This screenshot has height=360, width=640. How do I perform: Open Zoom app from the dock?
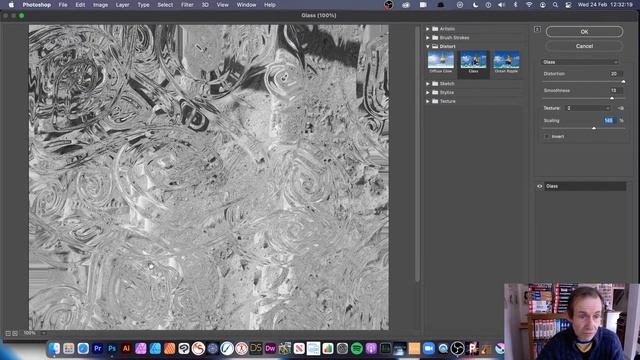pos(429,349)
